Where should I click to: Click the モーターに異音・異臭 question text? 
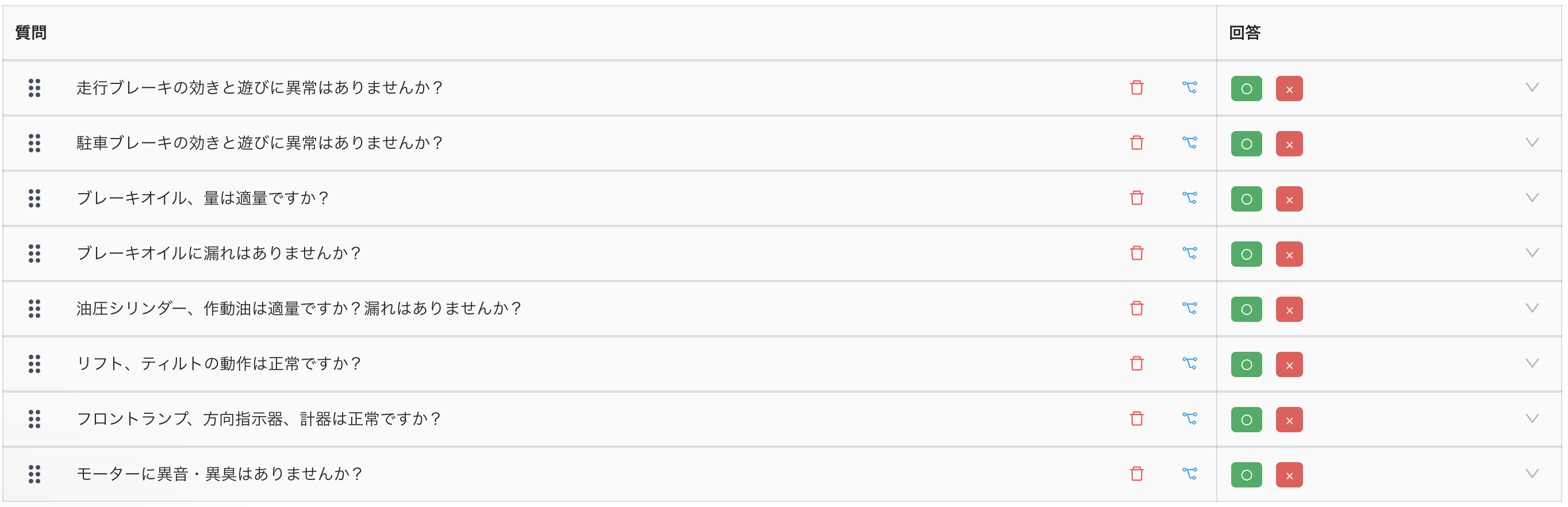click(x=219, y=474)
